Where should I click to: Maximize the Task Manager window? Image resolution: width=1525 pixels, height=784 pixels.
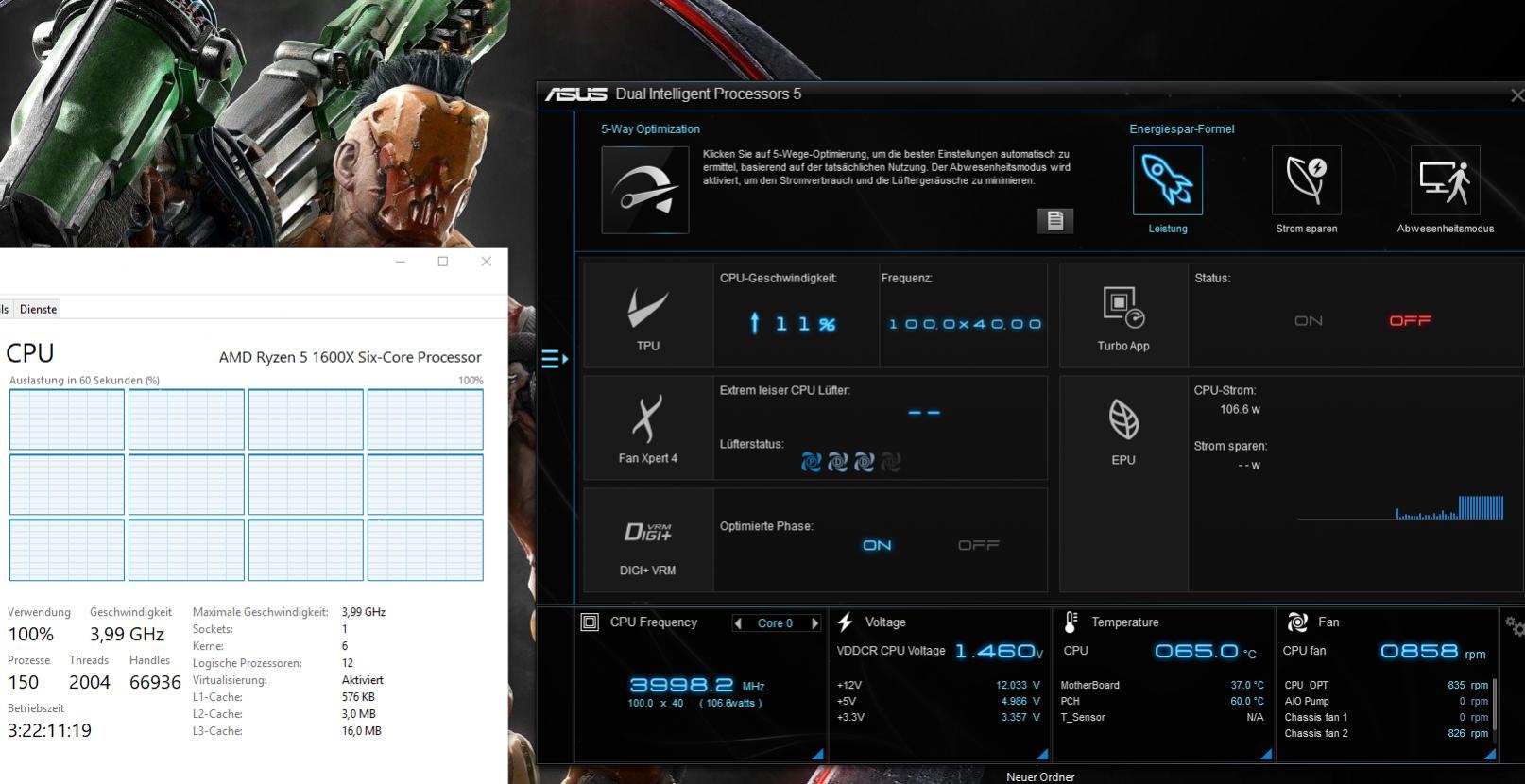[x=442, y=262]
